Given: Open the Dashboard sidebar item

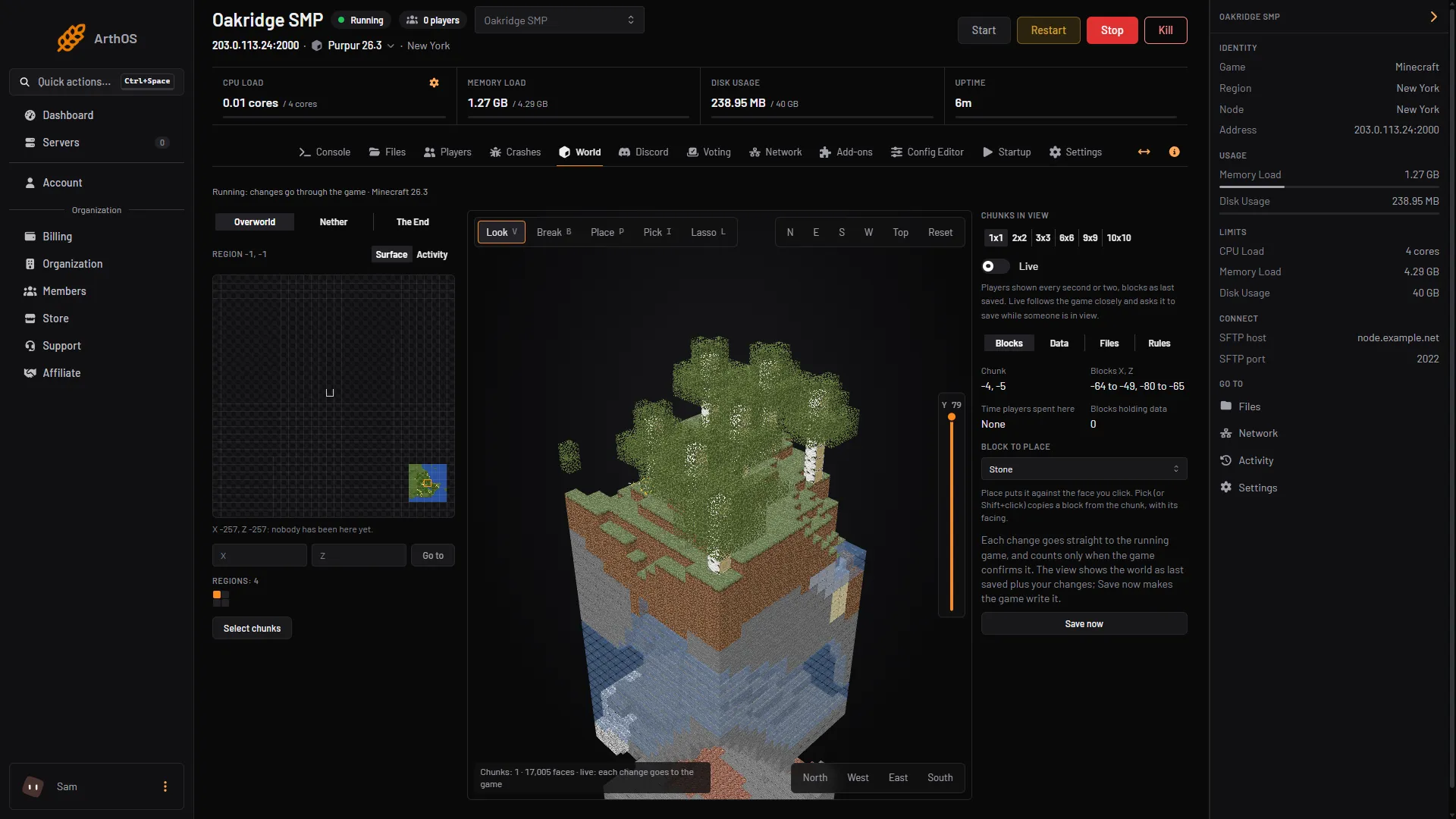Looking at the screenshot, I should point(96,115).
